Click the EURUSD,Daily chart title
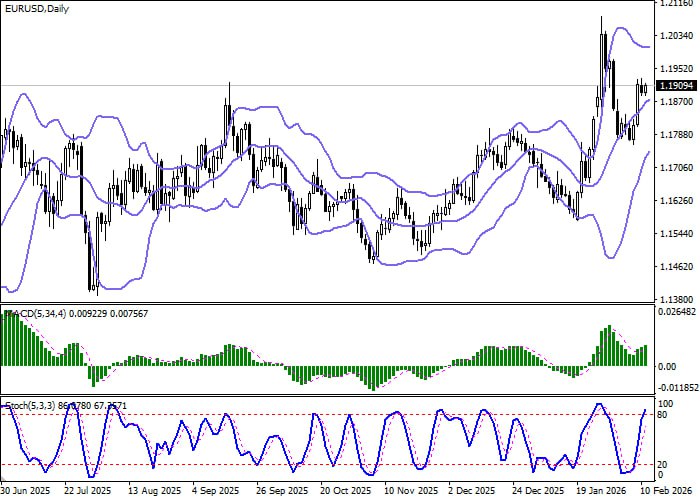The image size is (700, 500). [x=32, y=8]
